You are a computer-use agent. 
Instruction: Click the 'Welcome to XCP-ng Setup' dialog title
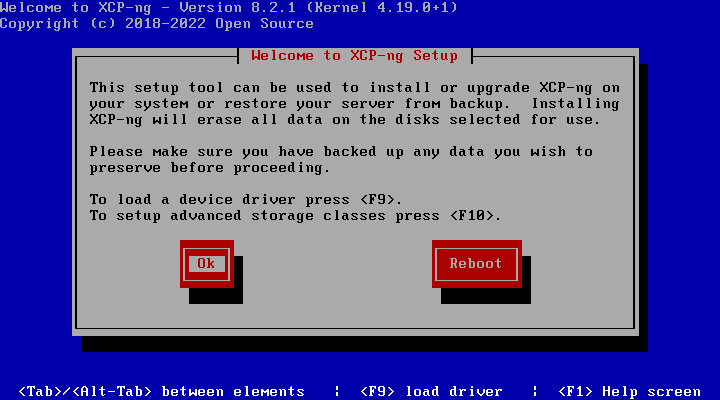pyautogui.click(x=354, y=56)
